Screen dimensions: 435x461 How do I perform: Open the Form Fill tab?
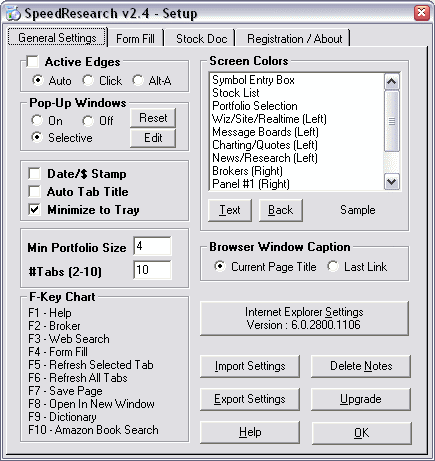pyautogui.click(x=135, y=39)
